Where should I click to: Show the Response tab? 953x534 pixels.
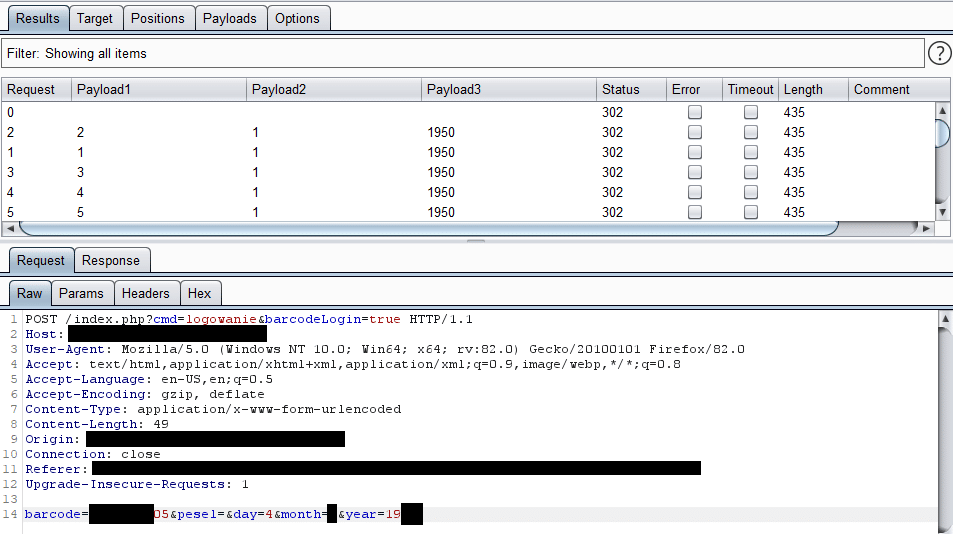pos(111,261)
